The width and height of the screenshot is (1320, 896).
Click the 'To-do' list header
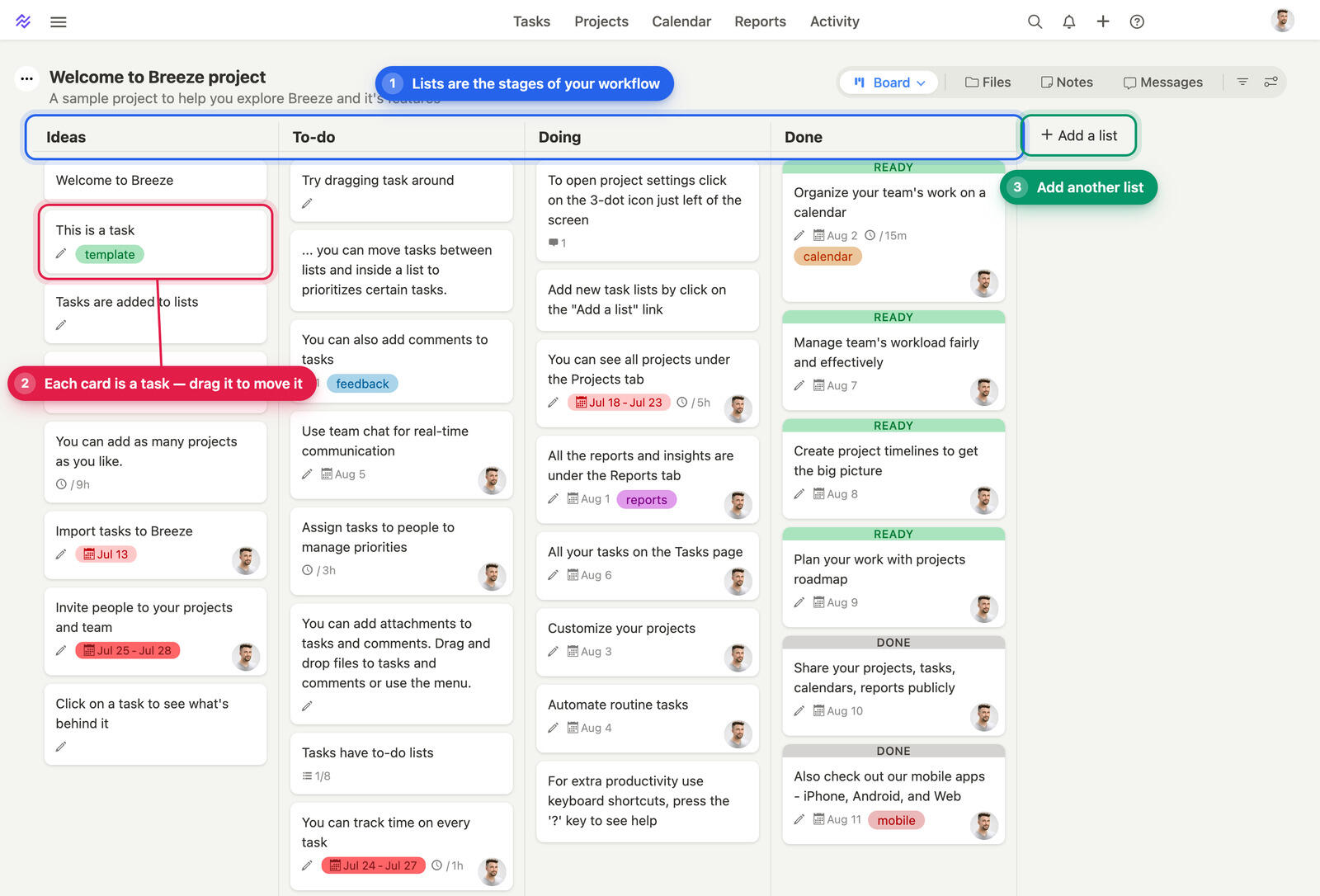pyautogui.click(x=313, y=137)
